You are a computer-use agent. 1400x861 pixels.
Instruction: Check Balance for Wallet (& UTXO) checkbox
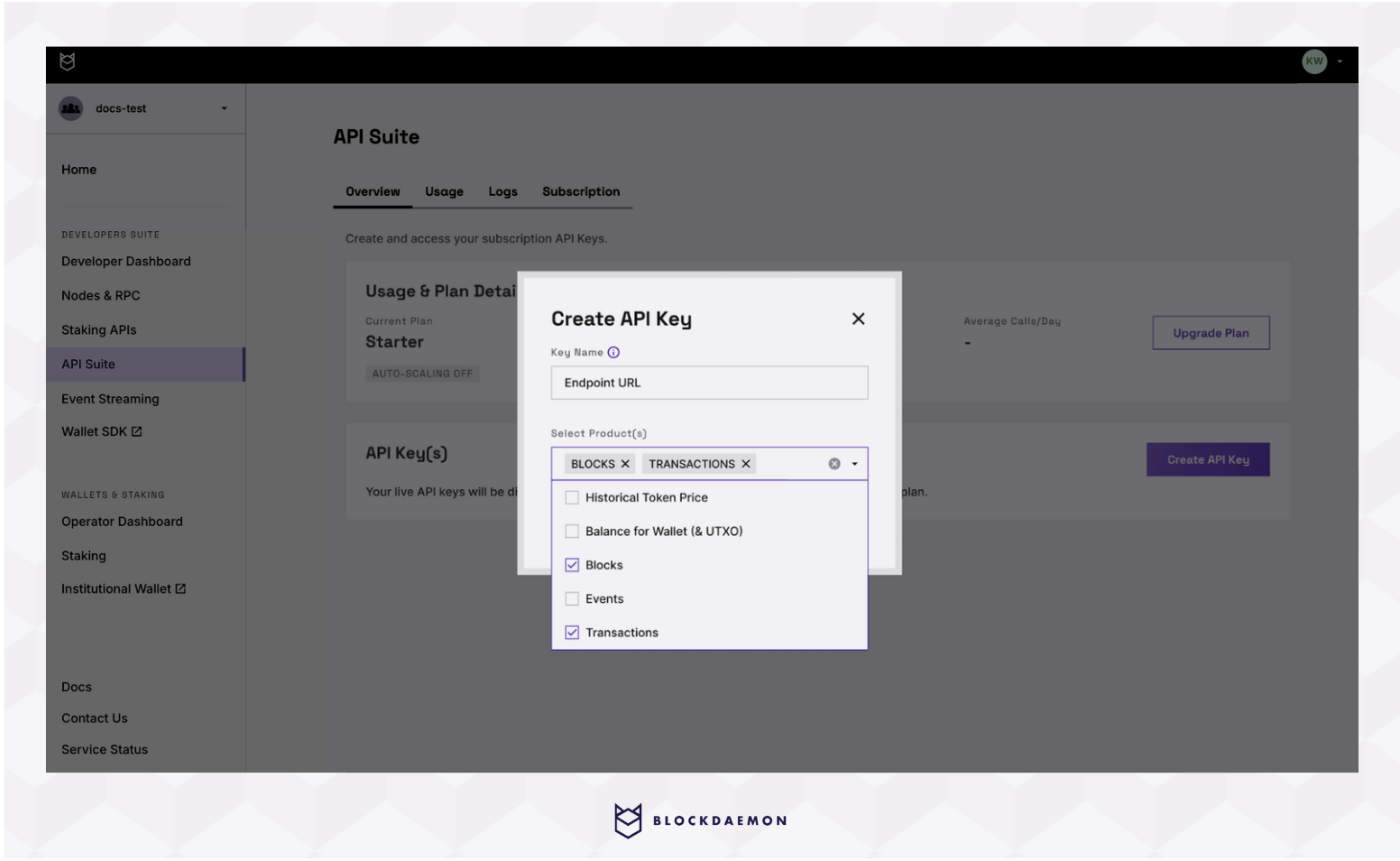tap(572, 532)
